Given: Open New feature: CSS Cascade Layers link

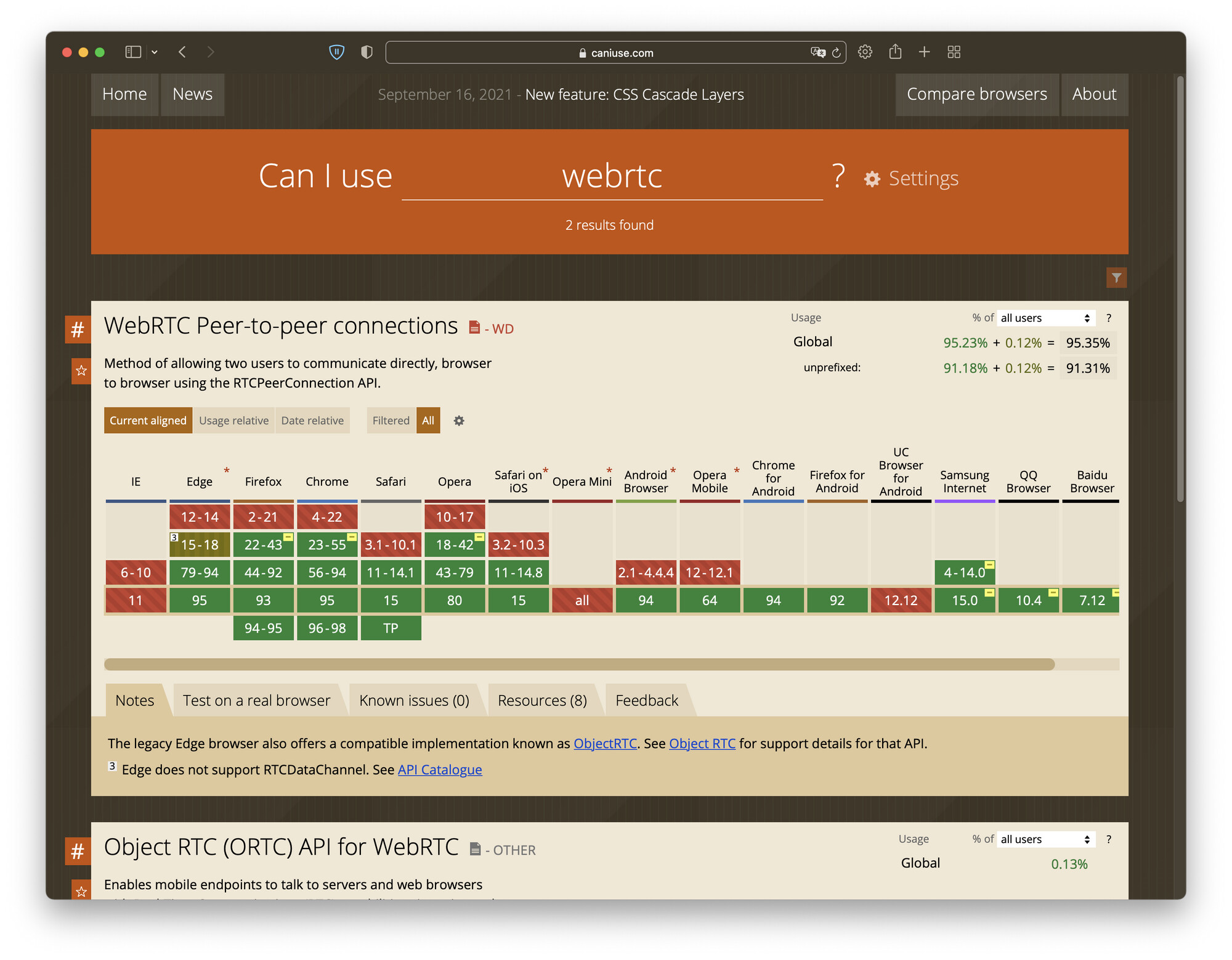Looking at the screenshot, I should (634, 95).
